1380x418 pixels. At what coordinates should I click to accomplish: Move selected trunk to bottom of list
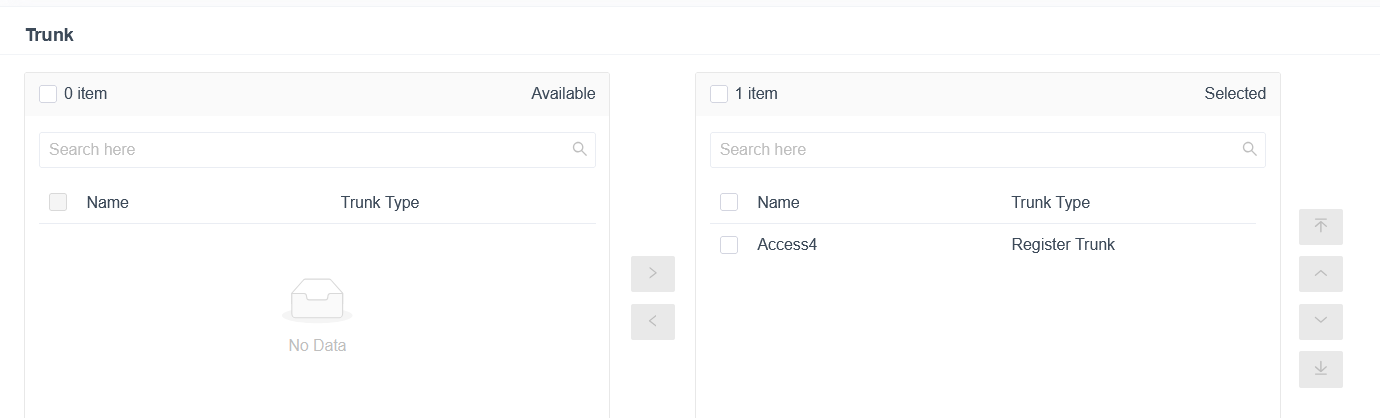coord(1321,369)
